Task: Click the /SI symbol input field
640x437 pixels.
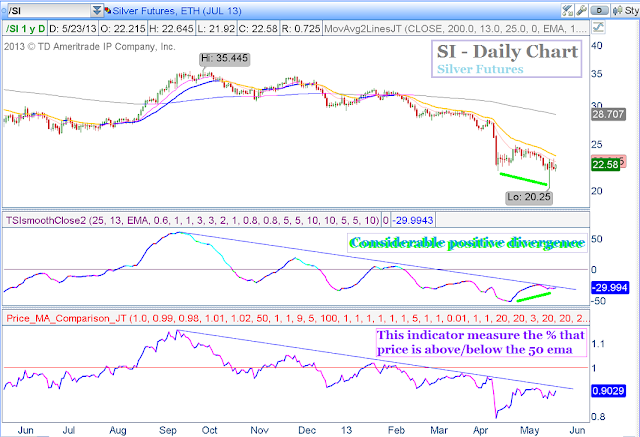Action: pos(49,11)
